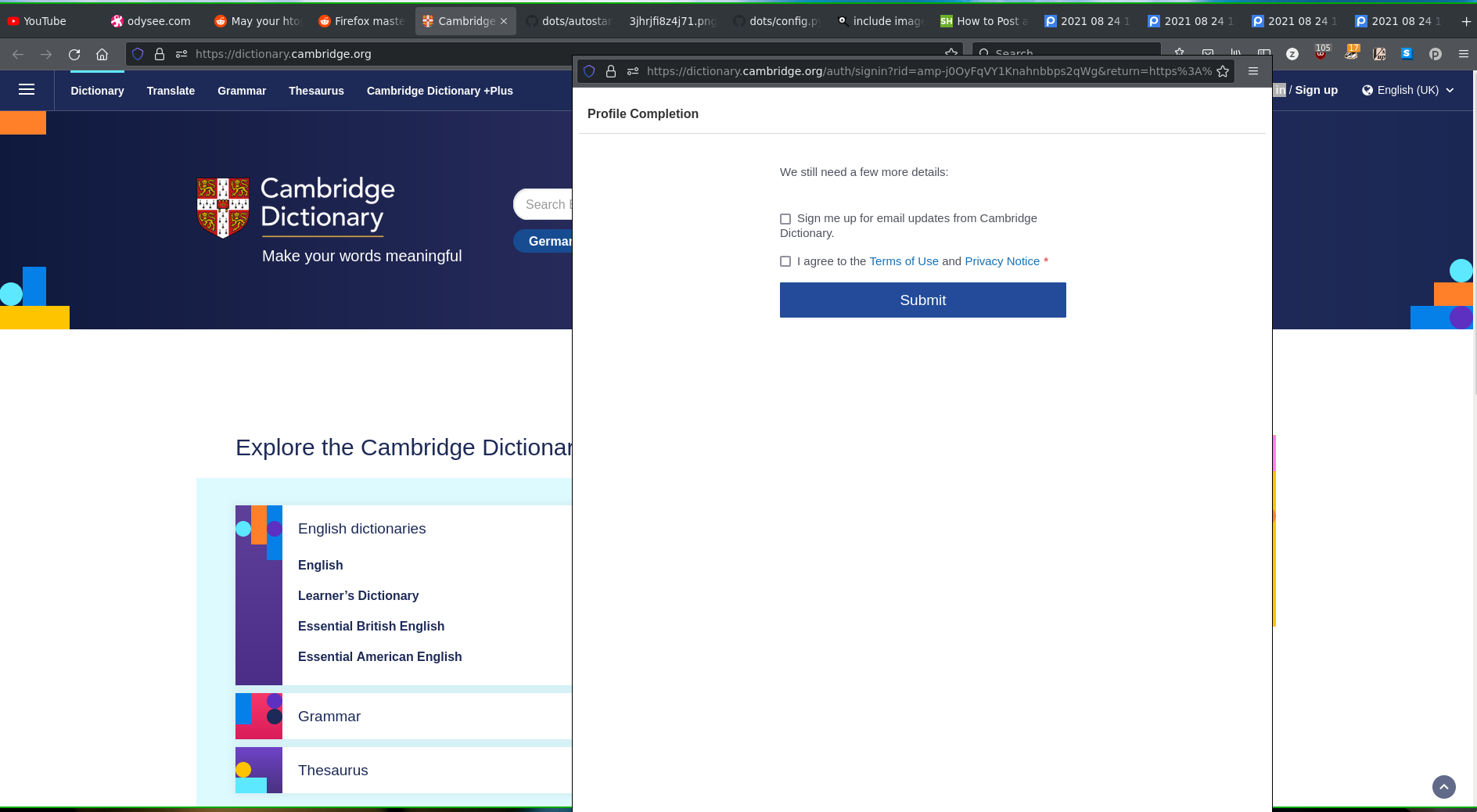Open the Thesaurus section card
This screenshot has width=1477, height=812.
(404, 771)
